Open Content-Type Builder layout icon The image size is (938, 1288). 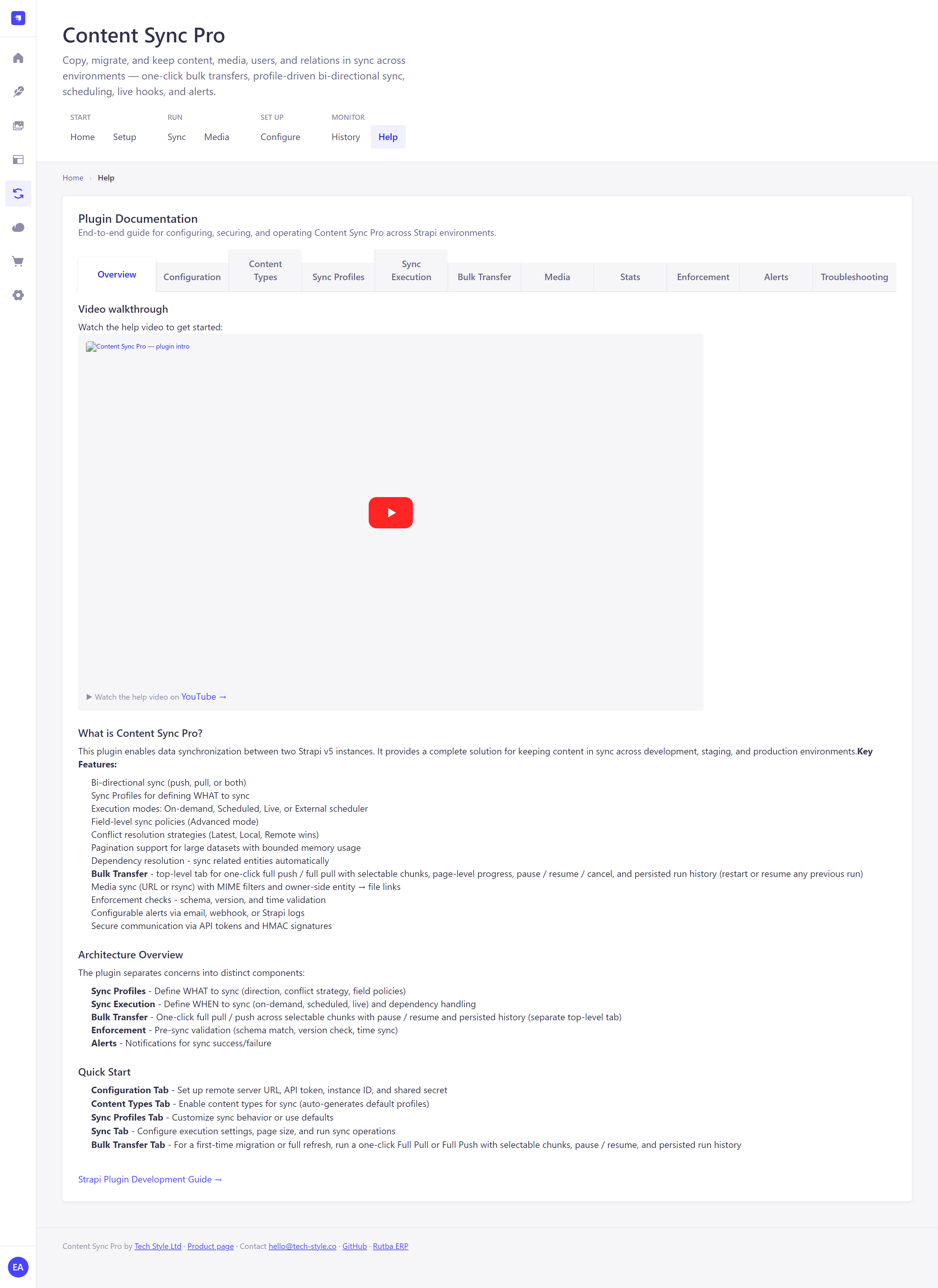point(18,160)
